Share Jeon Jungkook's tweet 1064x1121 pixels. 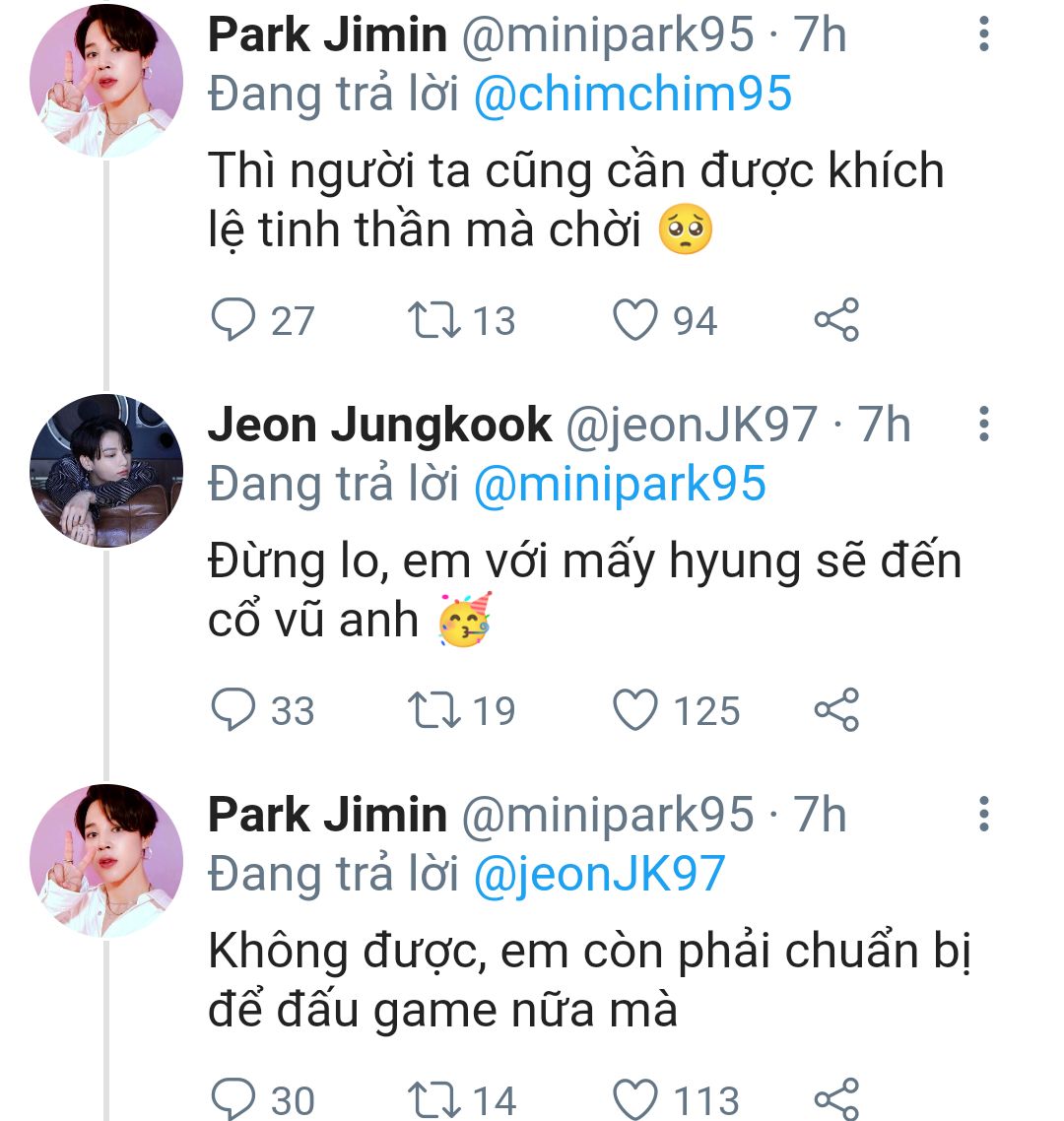[836, 710]
